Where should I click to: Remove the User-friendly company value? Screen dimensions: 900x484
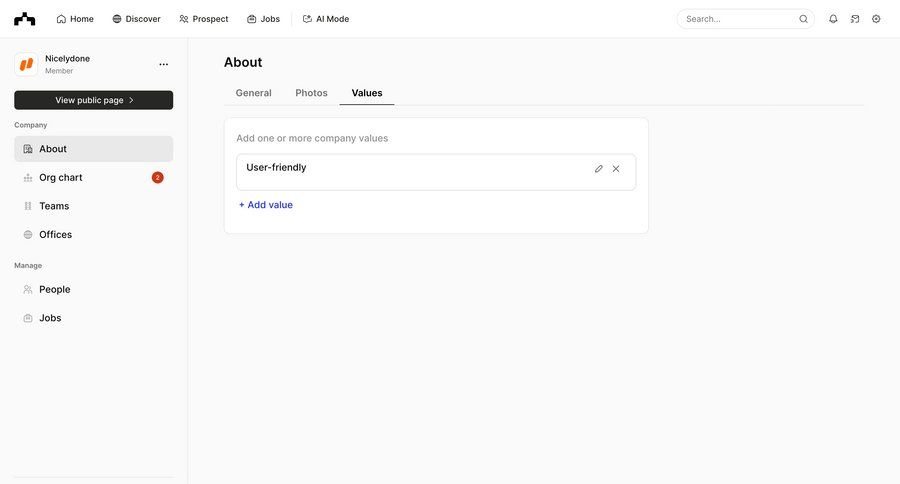(x=616, y=169)
